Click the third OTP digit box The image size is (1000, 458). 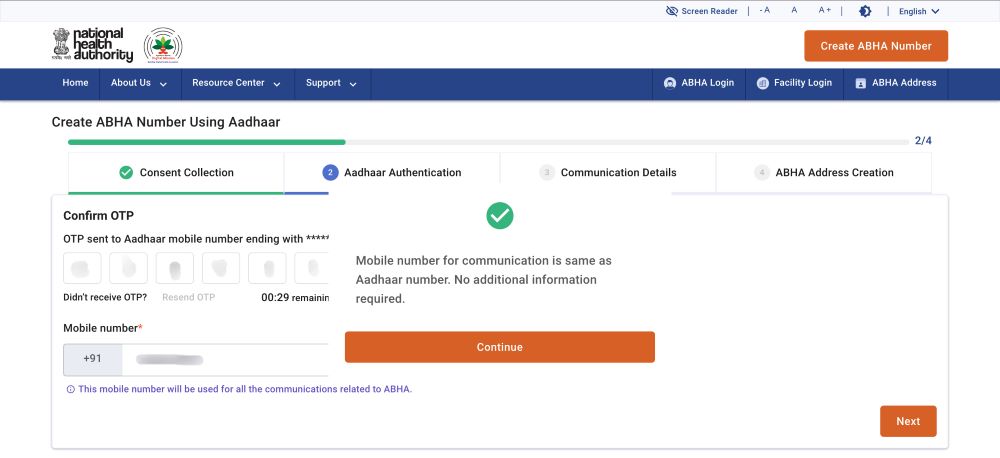[175, 268]
